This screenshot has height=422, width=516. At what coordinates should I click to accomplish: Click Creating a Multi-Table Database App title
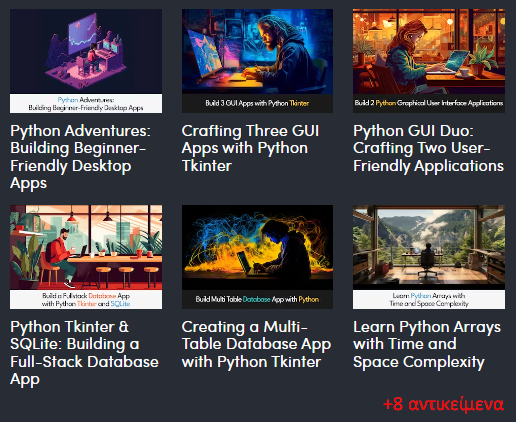point(256,344)
